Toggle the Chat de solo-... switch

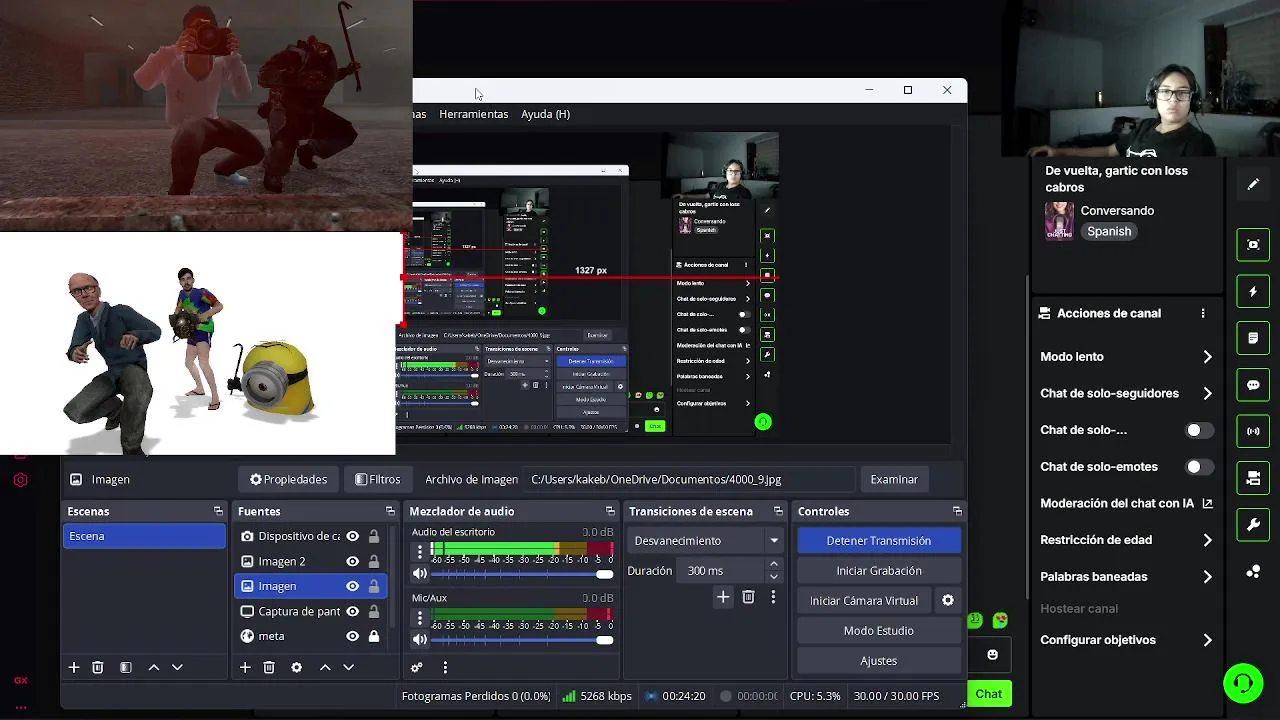(1199, 430)
